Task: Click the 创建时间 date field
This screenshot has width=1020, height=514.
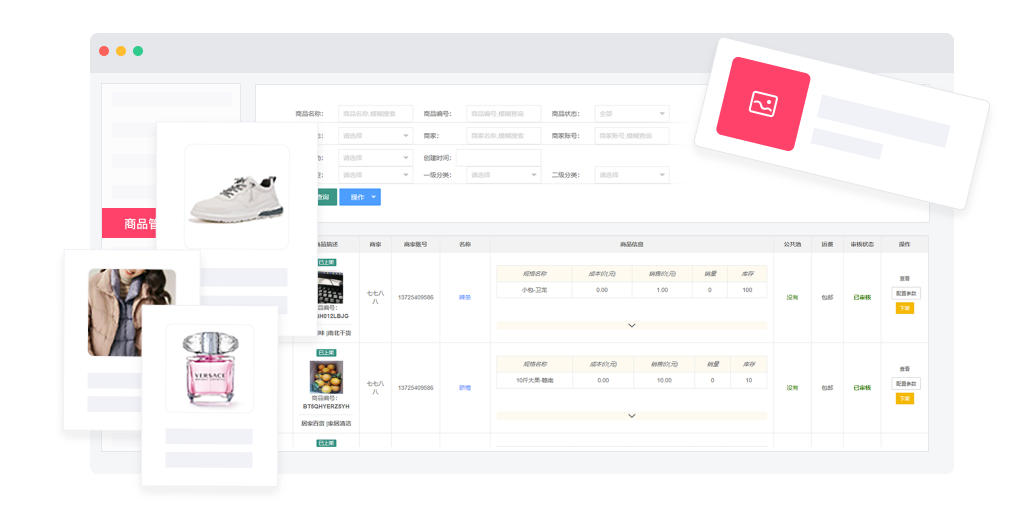Action: [x=504, y=158]
